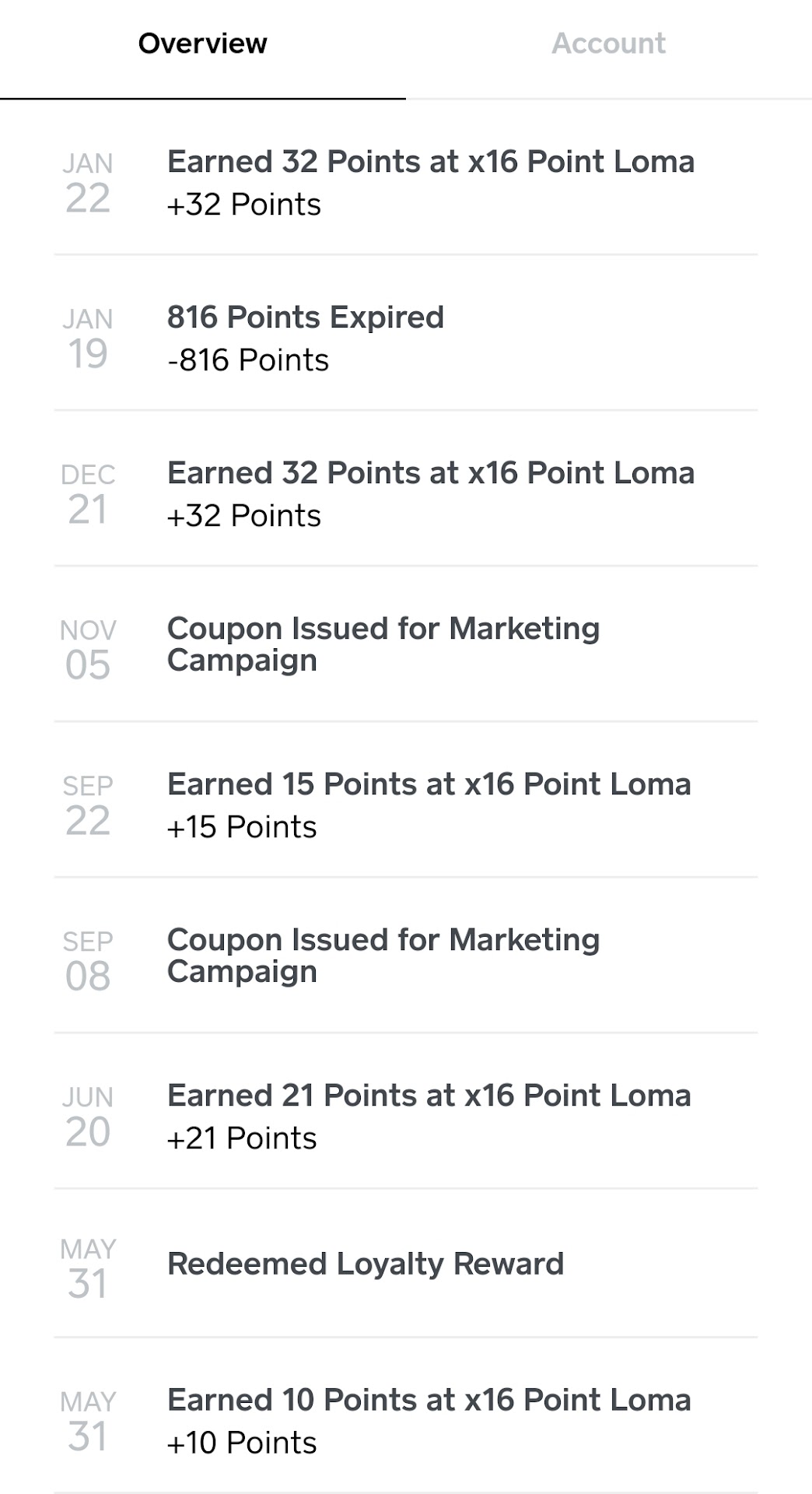This screenshot has height=1494, width=812.
Task: Select the NOV 05 date label
Action: pos(88,651)
